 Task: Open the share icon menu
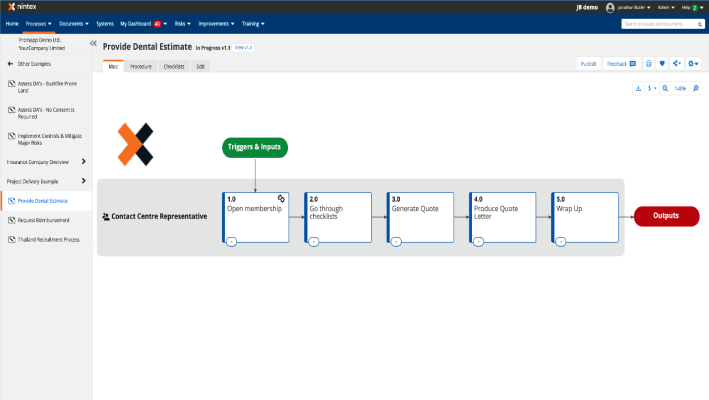[x=677, y=63]
